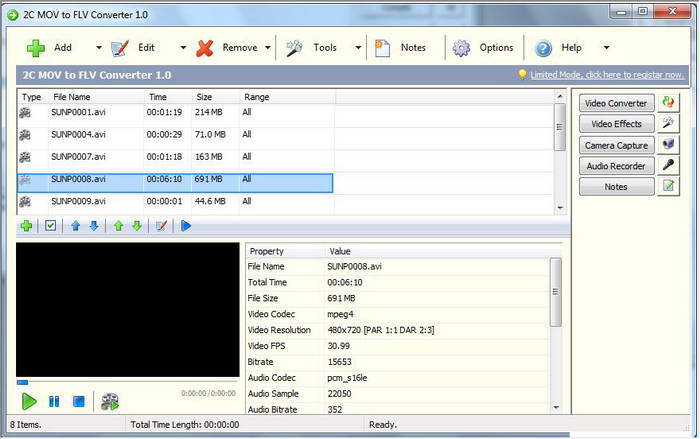700x439 pixels.
Task: Click the Edit toolbar label
Action: [146, 47]
